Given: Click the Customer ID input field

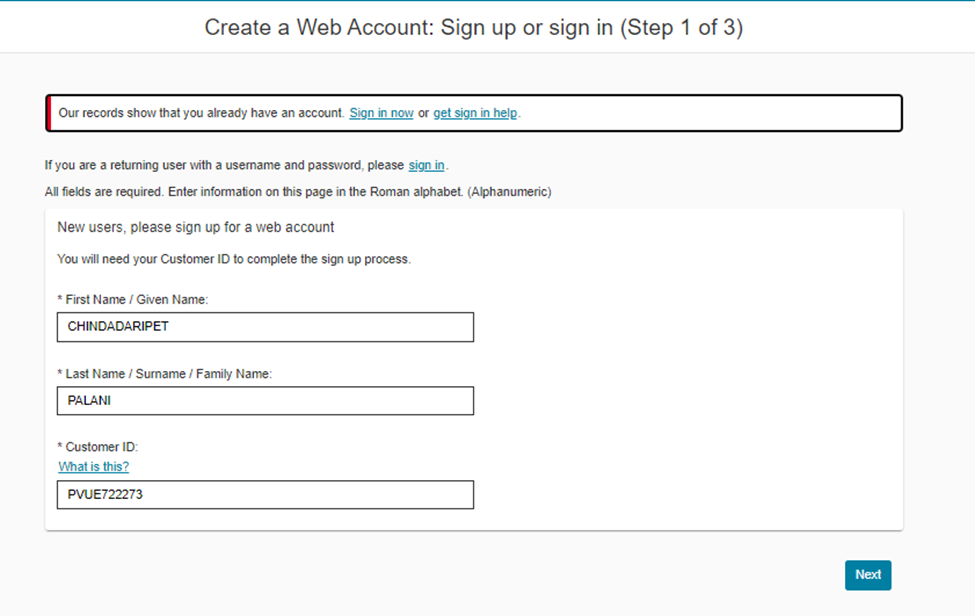Looking at the screenshot, I should (x=265, y=494).
